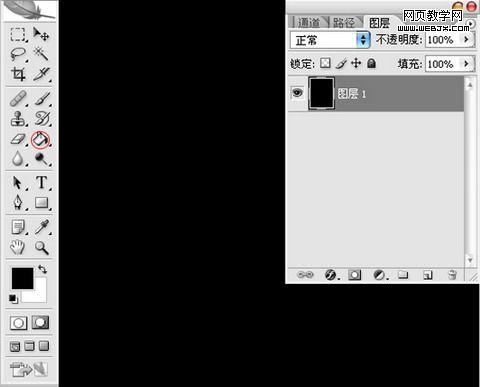This screenshot has width=480, height=387.
Task: Select the Hand tool
Action: [18, 247]
